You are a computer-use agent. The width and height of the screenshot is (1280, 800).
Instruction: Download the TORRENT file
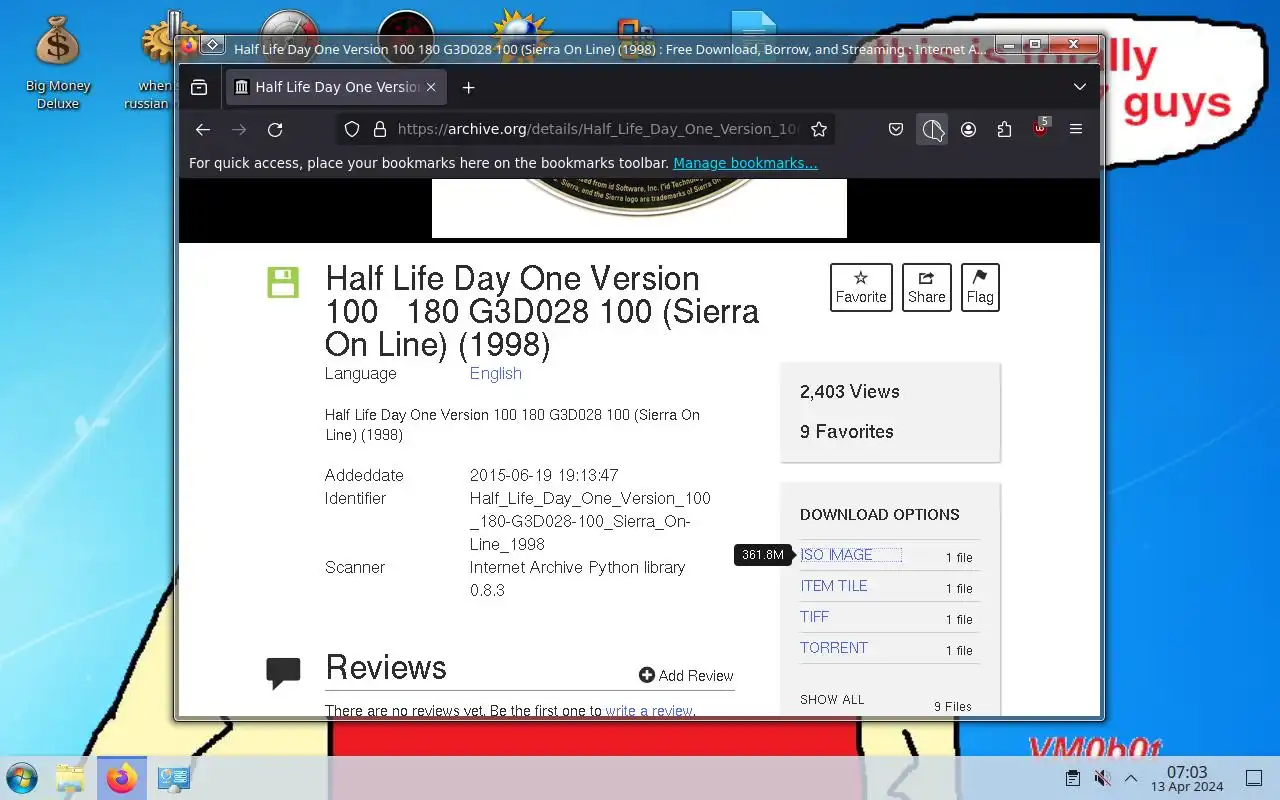point(834,648)
